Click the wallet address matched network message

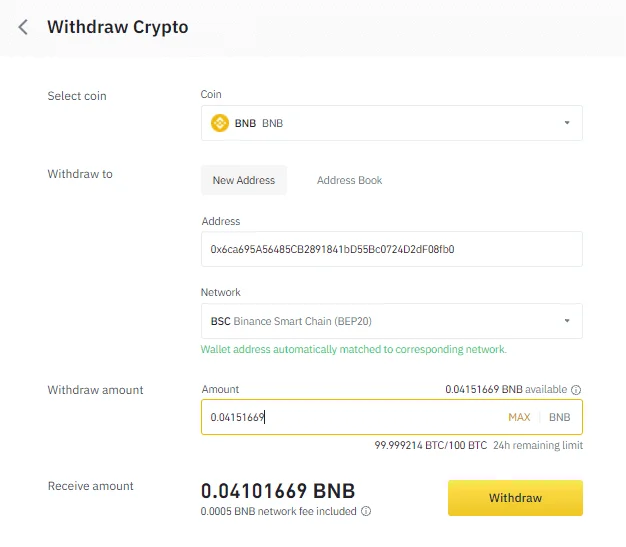coord(353,349)
